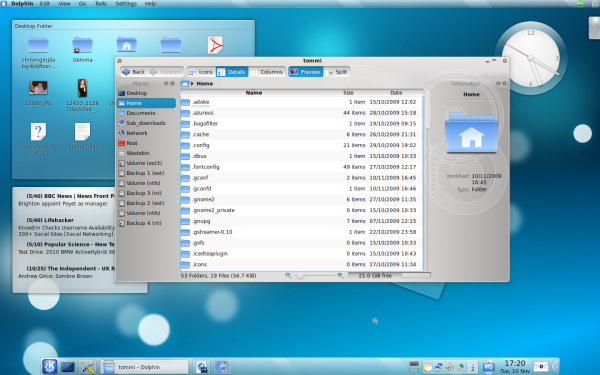
Task: Click the mail notifier icon in panel
Action: [541, 367]
